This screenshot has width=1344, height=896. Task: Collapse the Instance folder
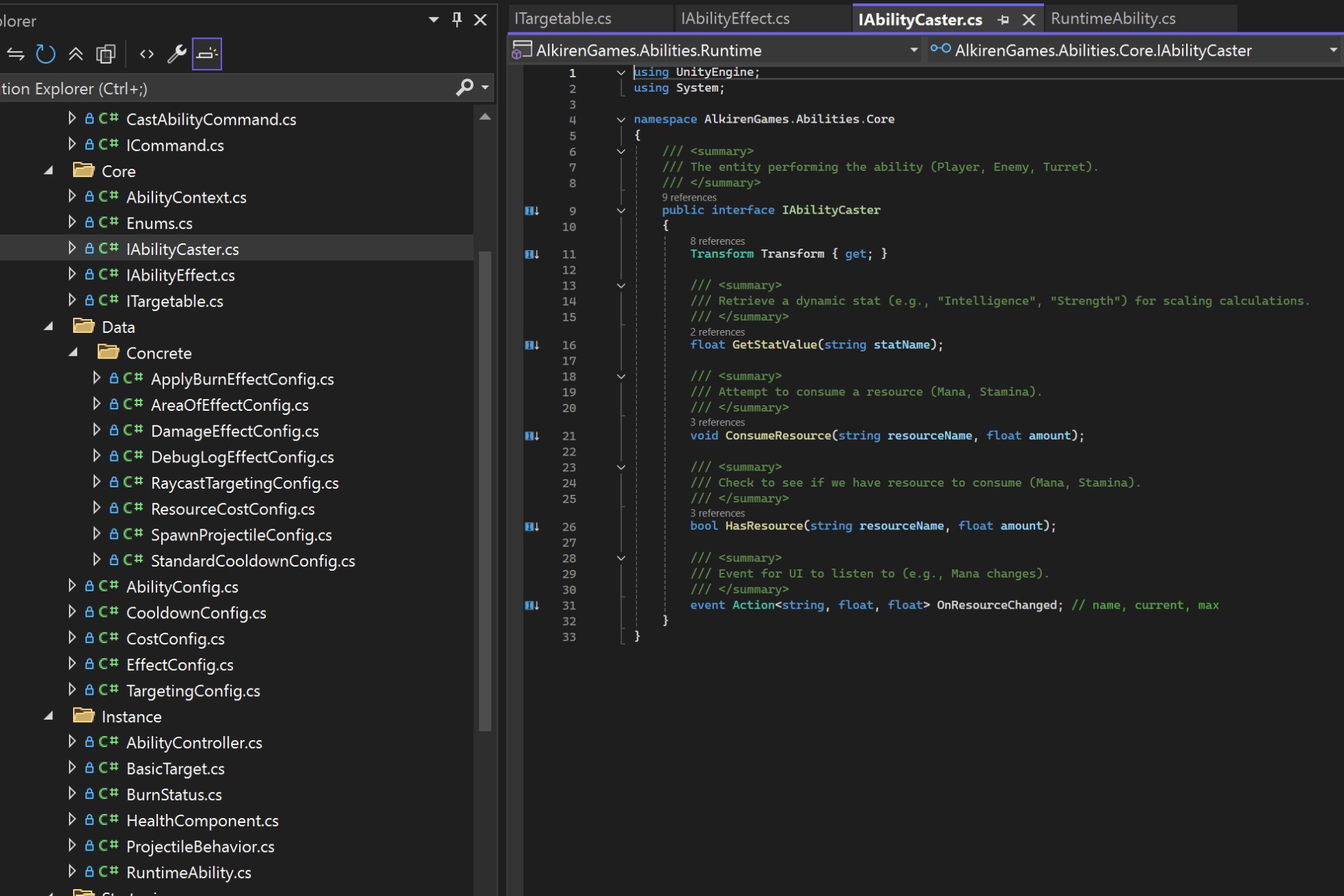click(49, 716)
